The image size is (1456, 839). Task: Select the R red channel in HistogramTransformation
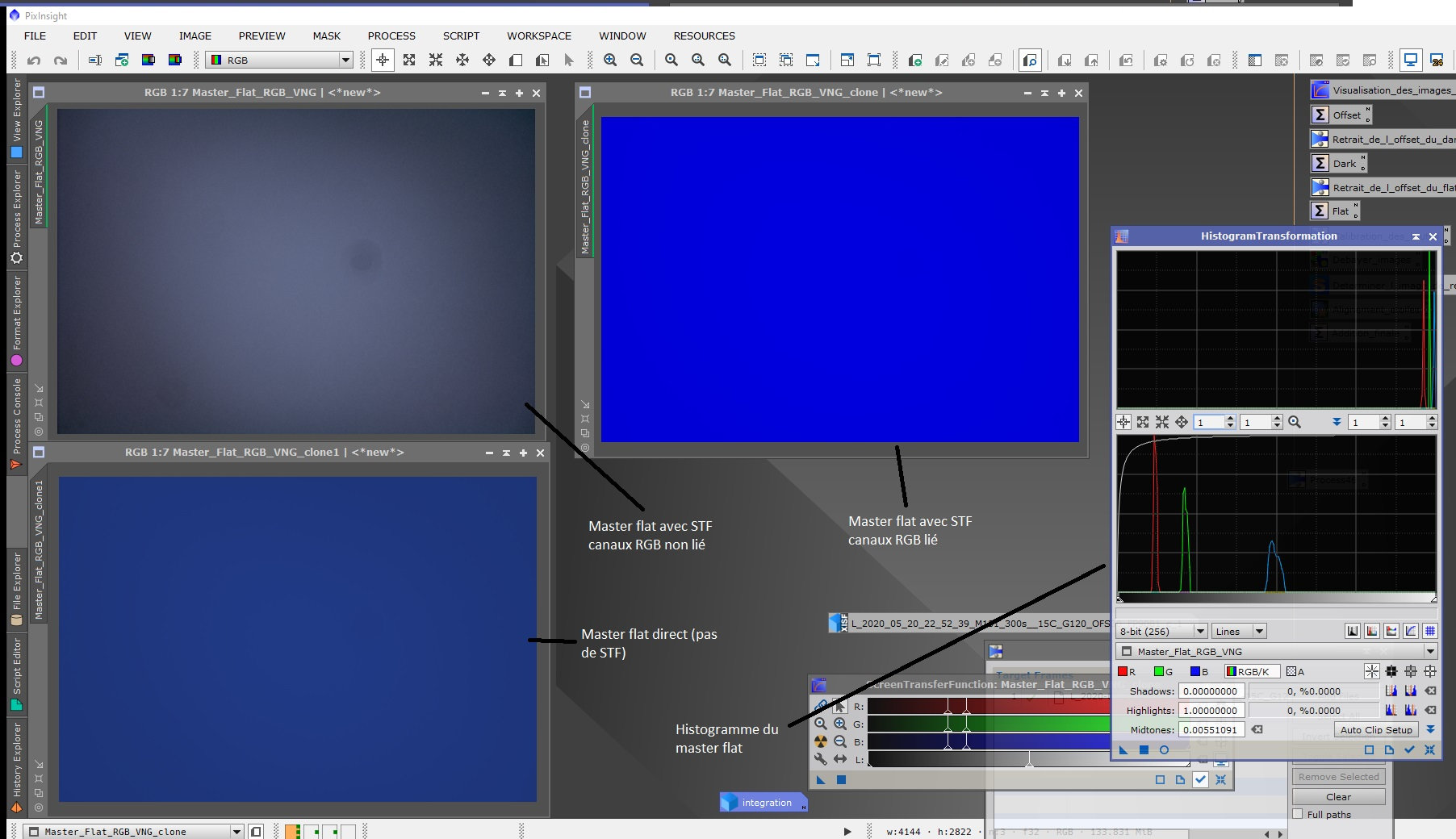[x=1127, y=671]
